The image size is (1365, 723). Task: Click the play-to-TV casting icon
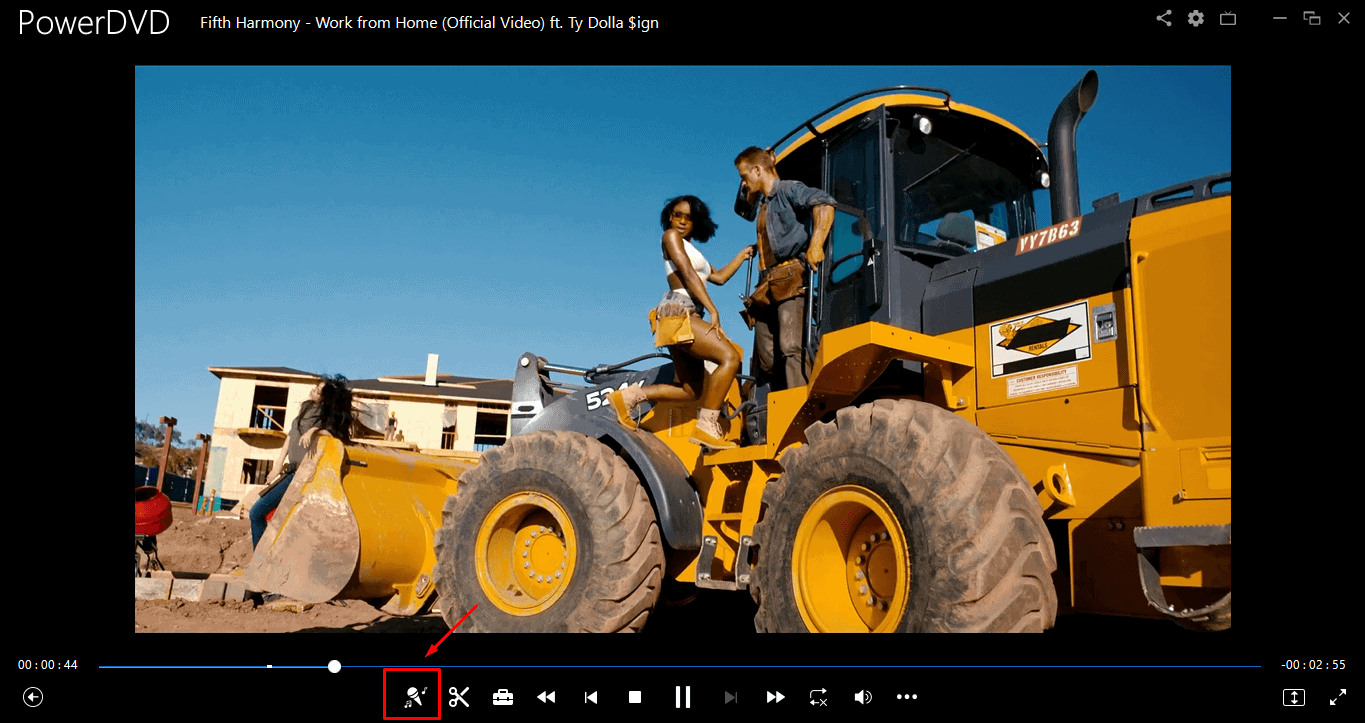[1227, 18]
